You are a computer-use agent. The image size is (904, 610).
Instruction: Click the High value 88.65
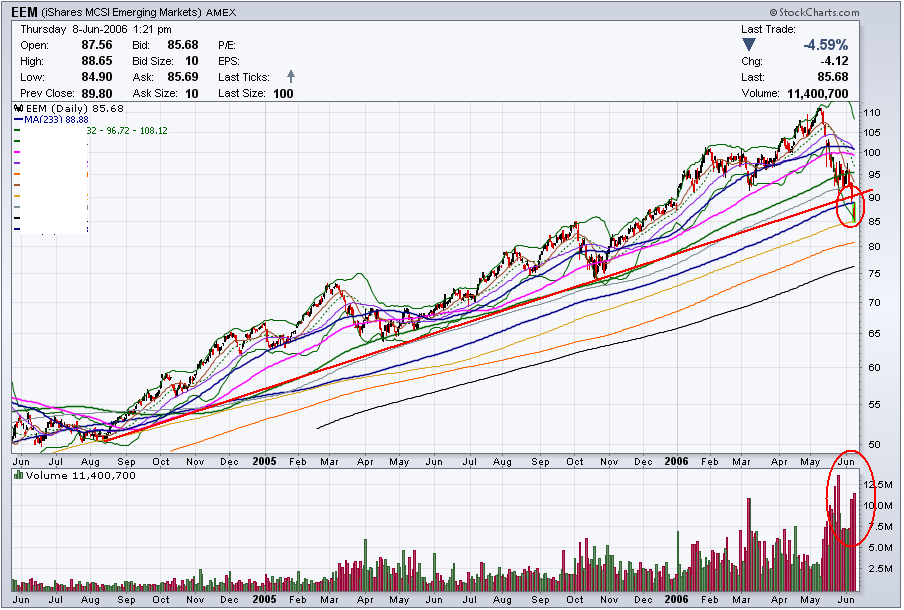(96, 61)
